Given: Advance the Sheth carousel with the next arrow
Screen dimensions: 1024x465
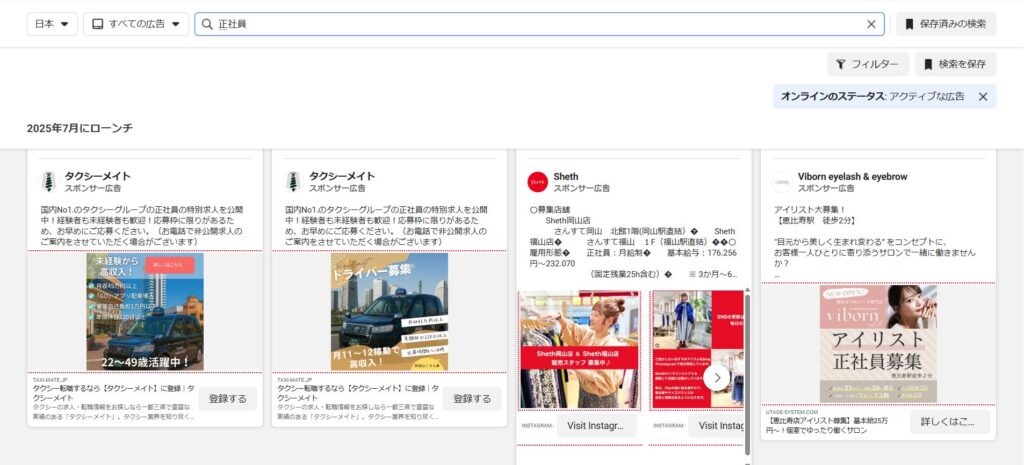Looking at the screenshot, I should pyautogui.click(x=716, y=377).
